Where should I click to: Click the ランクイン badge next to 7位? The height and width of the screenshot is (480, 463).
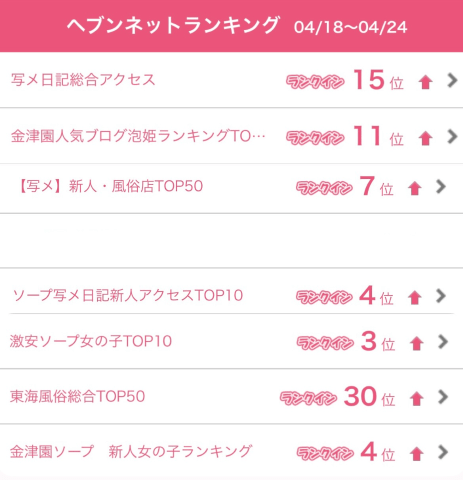click(324, 188)
